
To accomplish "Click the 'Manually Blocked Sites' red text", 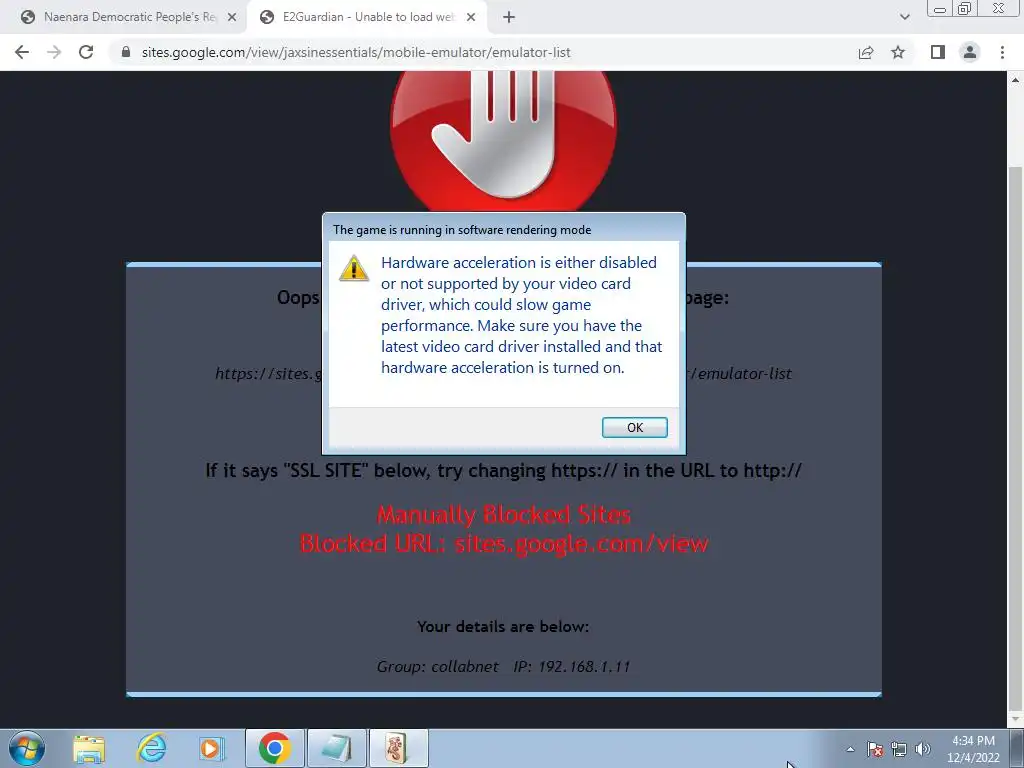I will [504, 515].
